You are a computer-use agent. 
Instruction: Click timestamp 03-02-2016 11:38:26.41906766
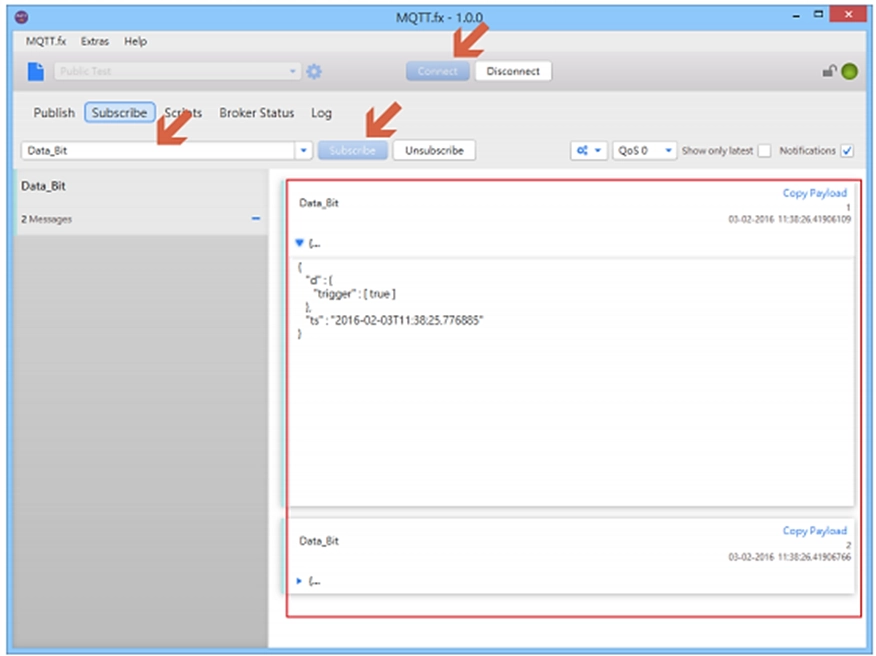789,557
